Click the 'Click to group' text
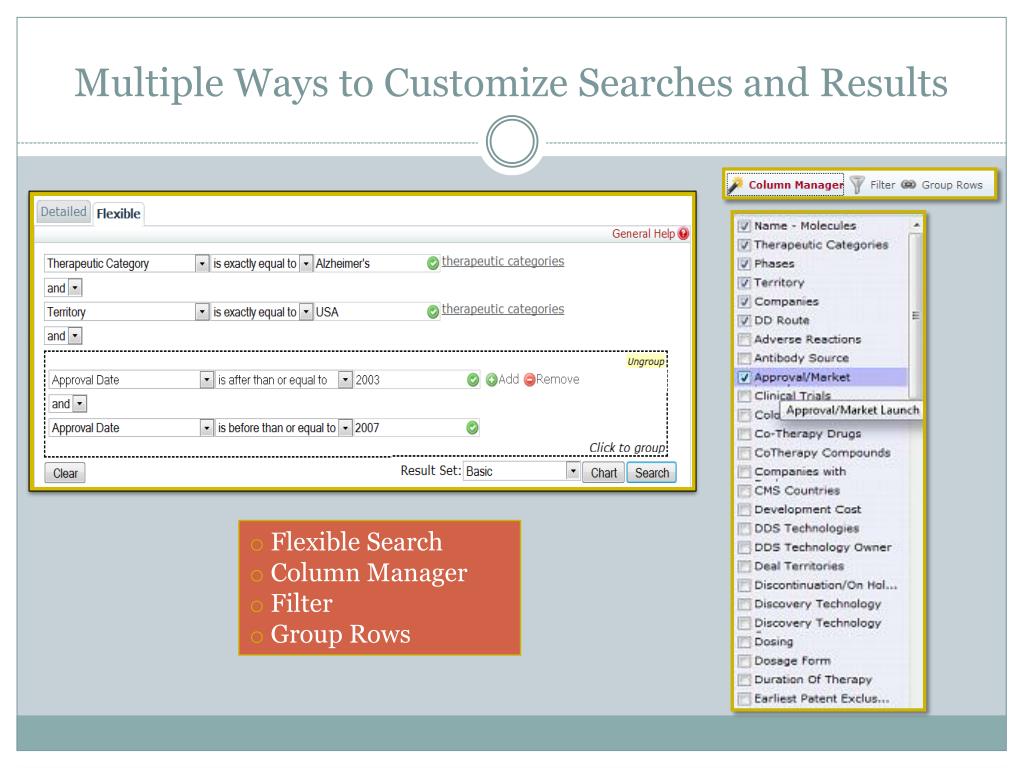1024x768 pixels. (x=627, y=447)
